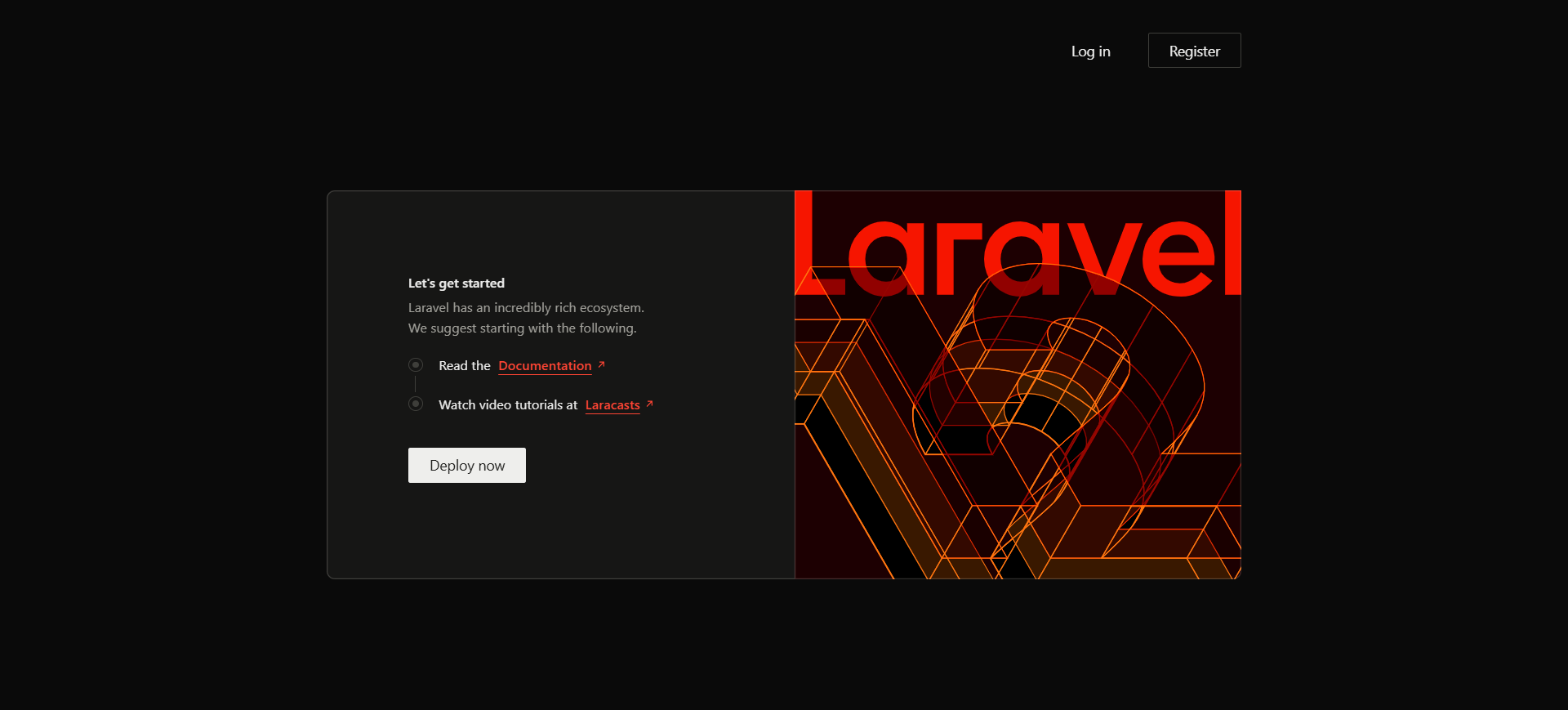
Task: Click the 'We suggest starting with the following' line
Action: click(x=522, y=328)
